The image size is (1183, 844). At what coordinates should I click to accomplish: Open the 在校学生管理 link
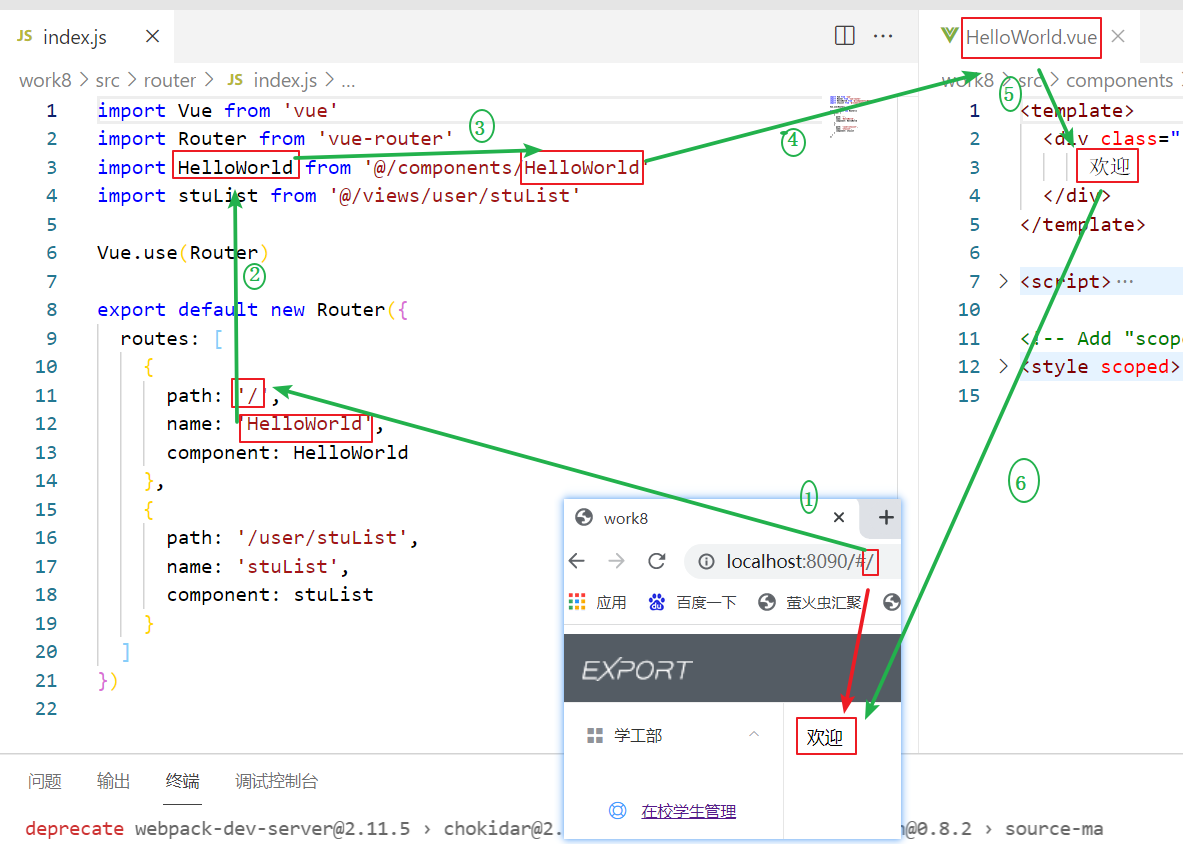click(687, 810)
